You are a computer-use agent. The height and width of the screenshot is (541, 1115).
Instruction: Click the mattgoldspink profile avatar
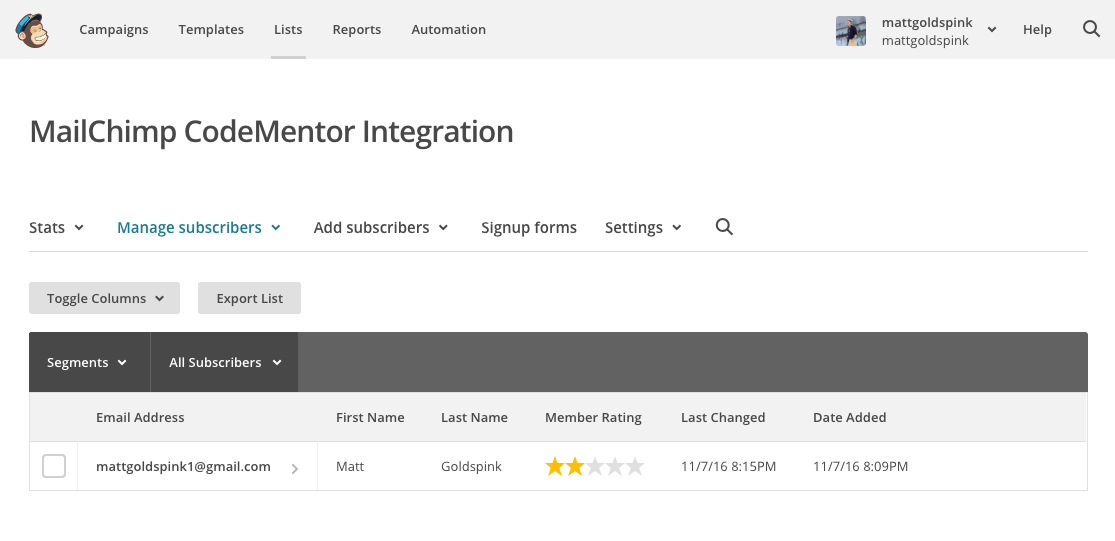[850, 30]
